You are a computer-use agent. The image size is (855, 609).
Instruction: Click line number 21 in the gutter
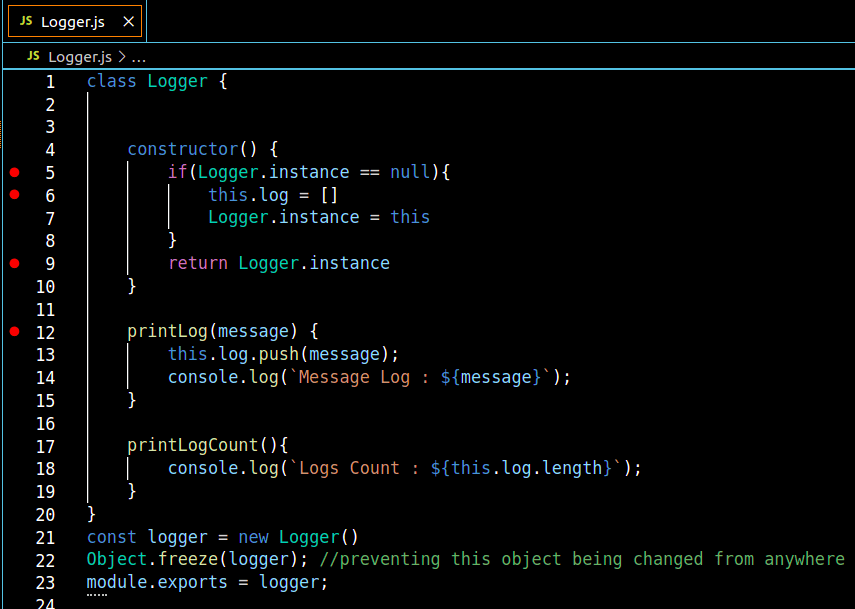[45, 537]
